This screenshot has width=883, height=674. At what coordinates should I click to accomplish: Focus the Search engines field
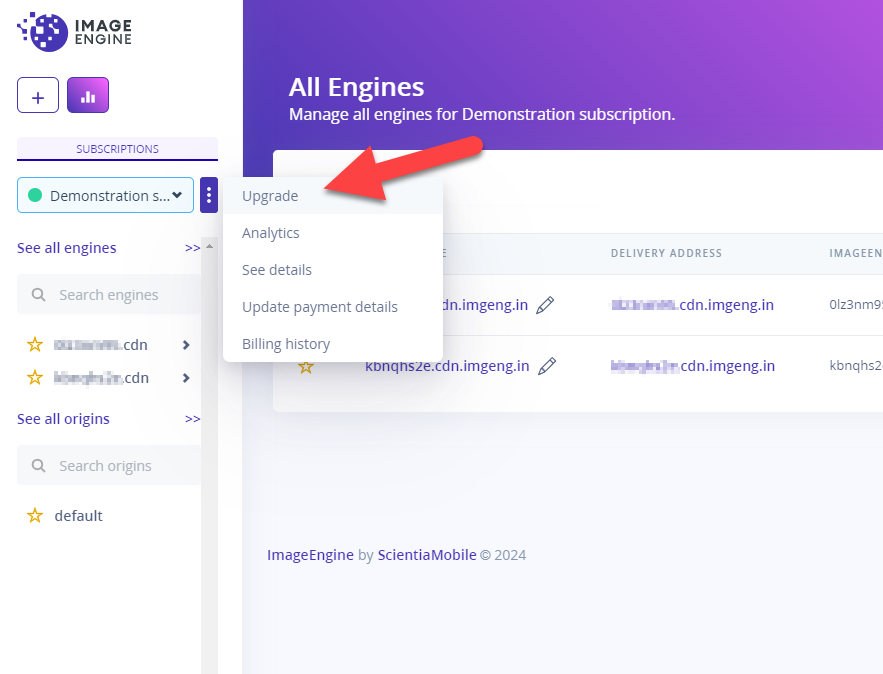[x=109, y=294]
